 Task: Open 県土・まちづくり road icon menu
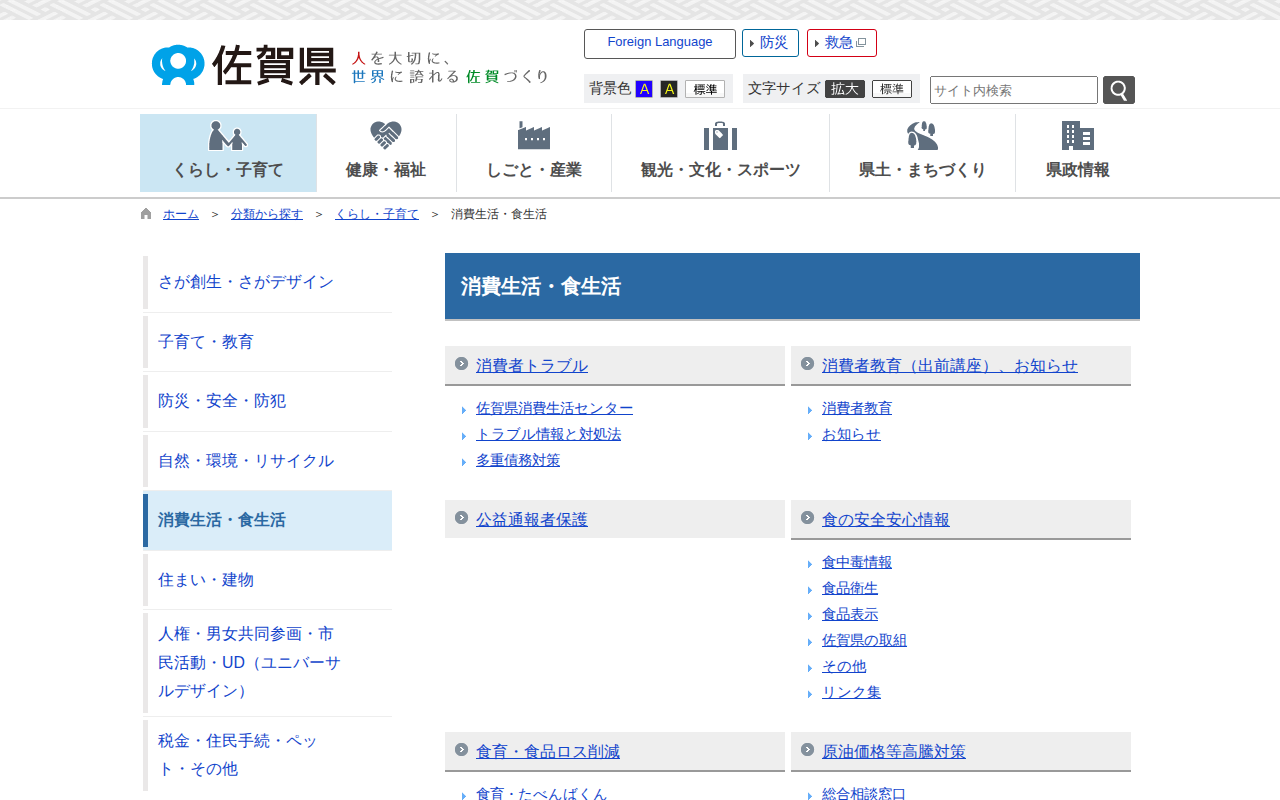click(922, 153)
